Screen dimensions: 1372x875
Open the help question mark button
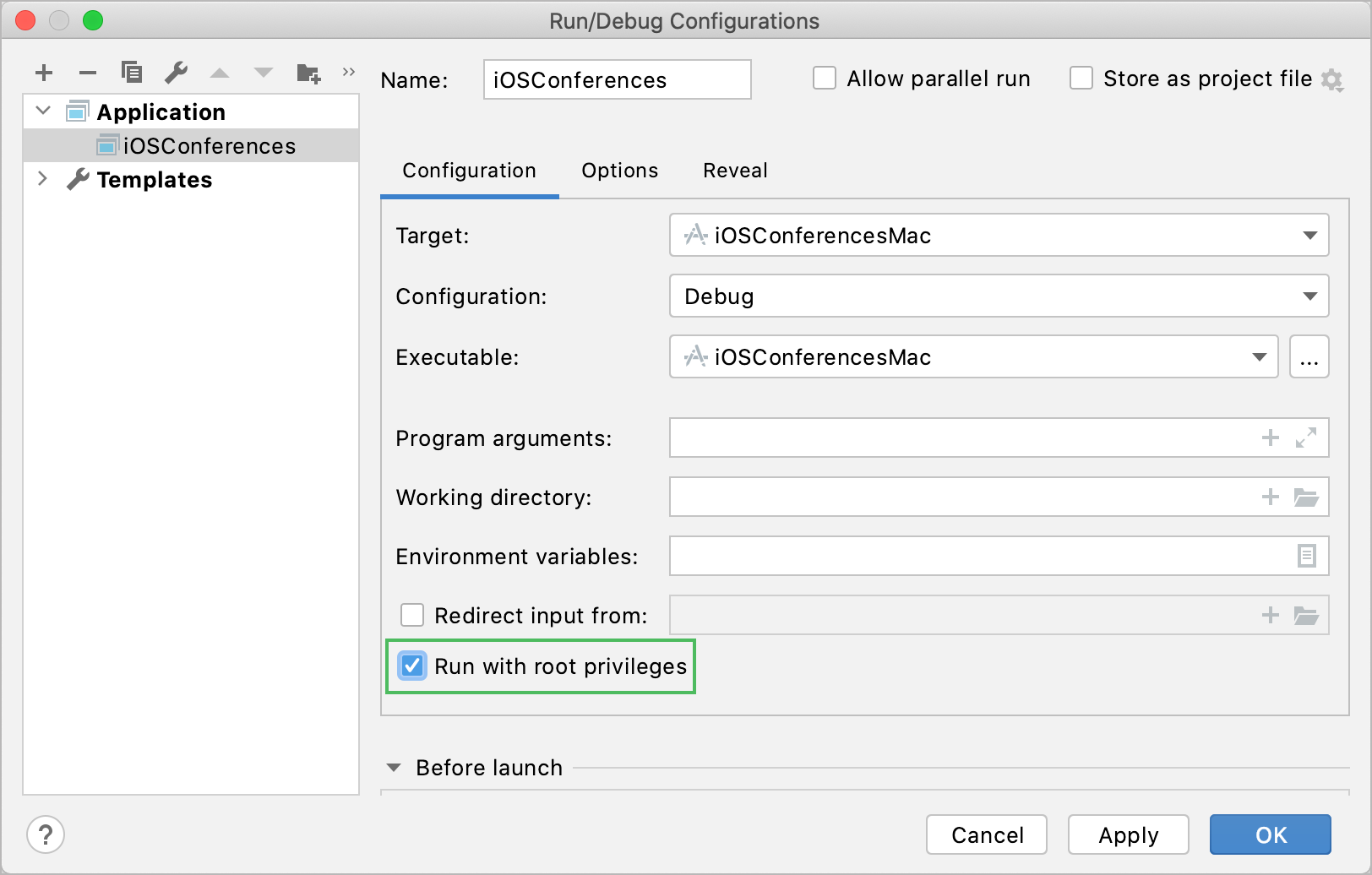46,835
